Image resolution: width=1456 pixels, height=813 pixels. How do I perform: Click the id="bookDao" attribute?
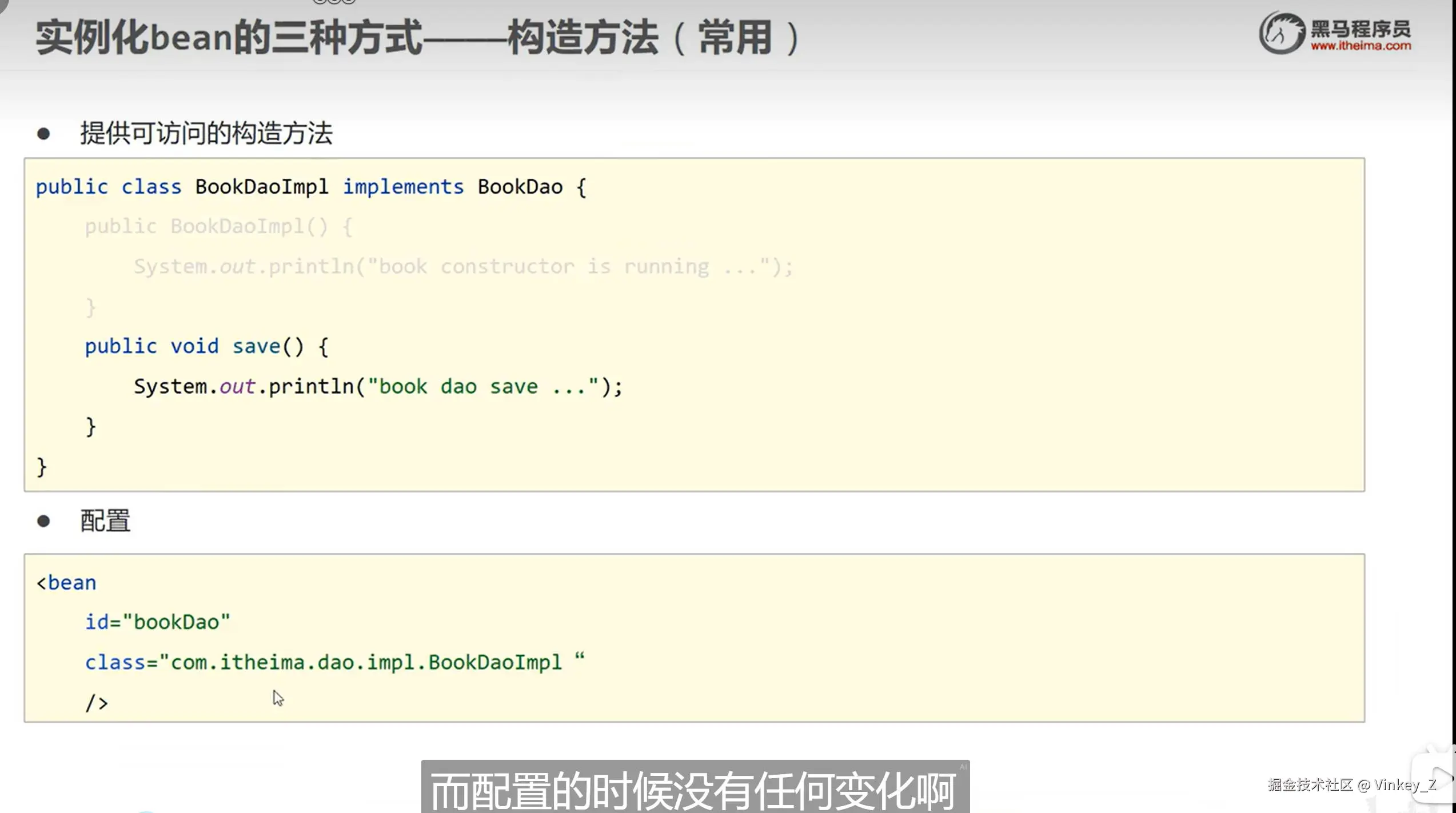click(158, 622)
